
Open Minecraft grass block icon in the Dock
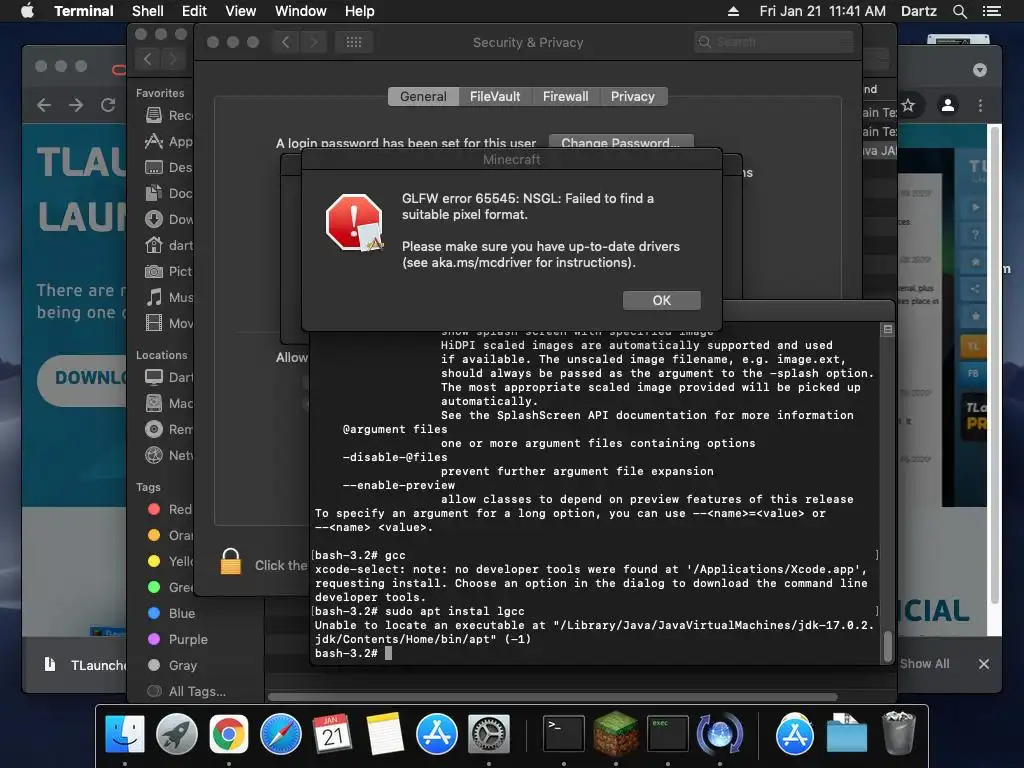coord(616,734)
